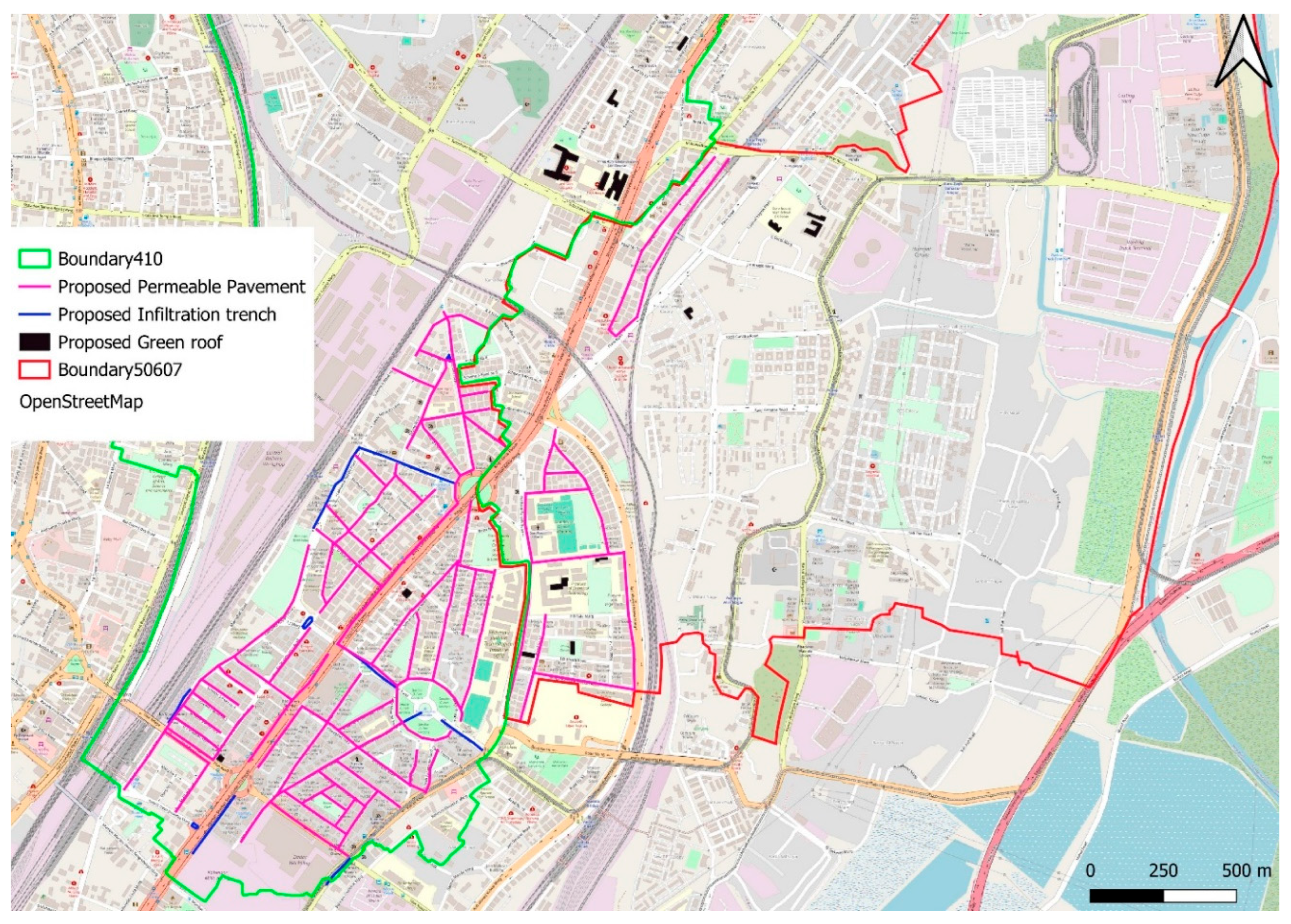Select the Proposed Green roof label
Screen dimensions: 1291x924
click(x=140, y=342)
